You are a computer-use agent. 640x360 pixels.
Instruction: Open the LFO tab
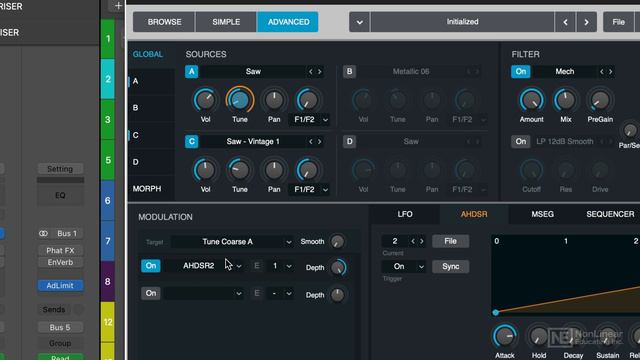[x=405, y=214]
